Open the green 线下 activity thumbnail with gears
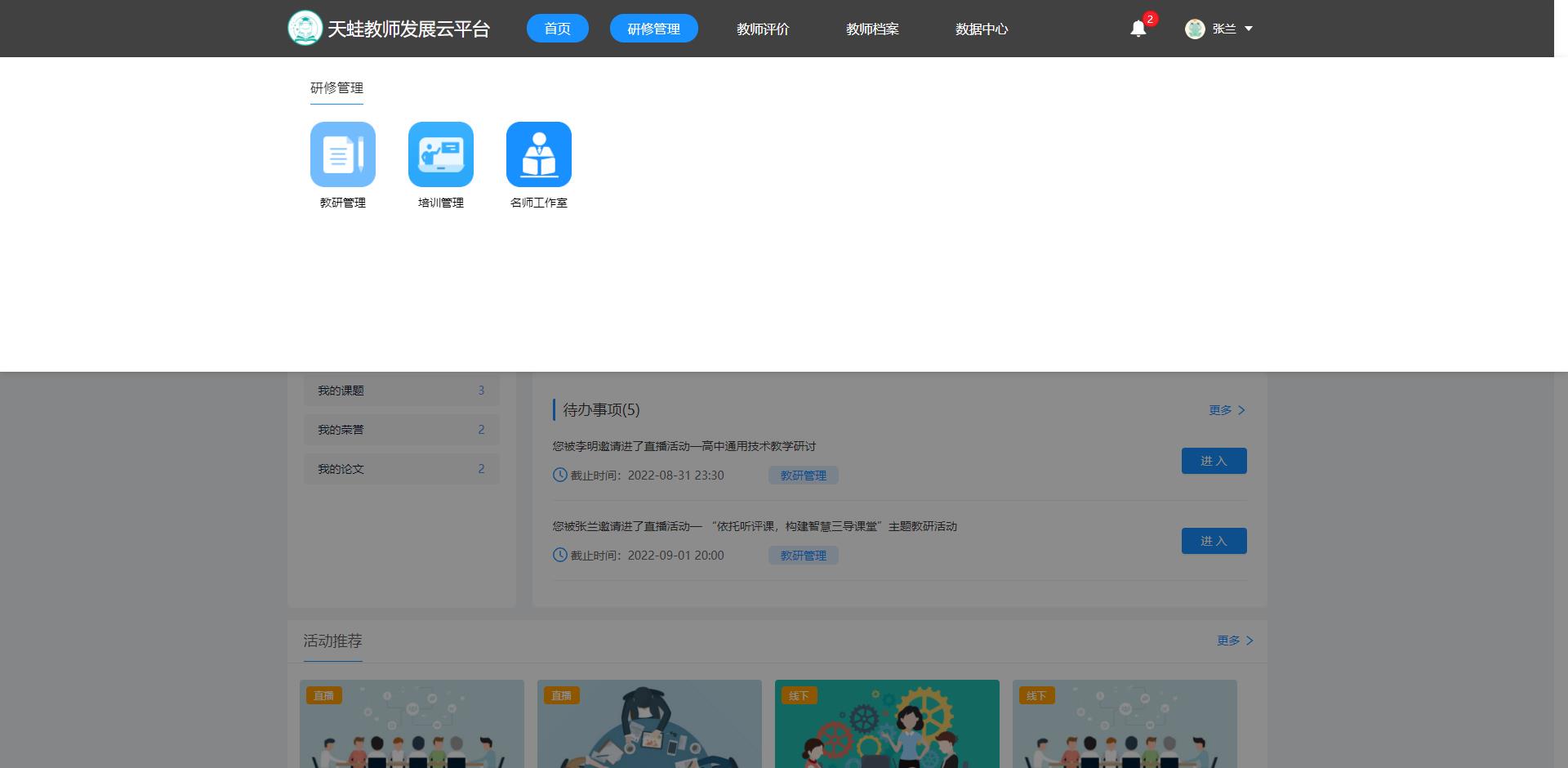 (887, 724)
